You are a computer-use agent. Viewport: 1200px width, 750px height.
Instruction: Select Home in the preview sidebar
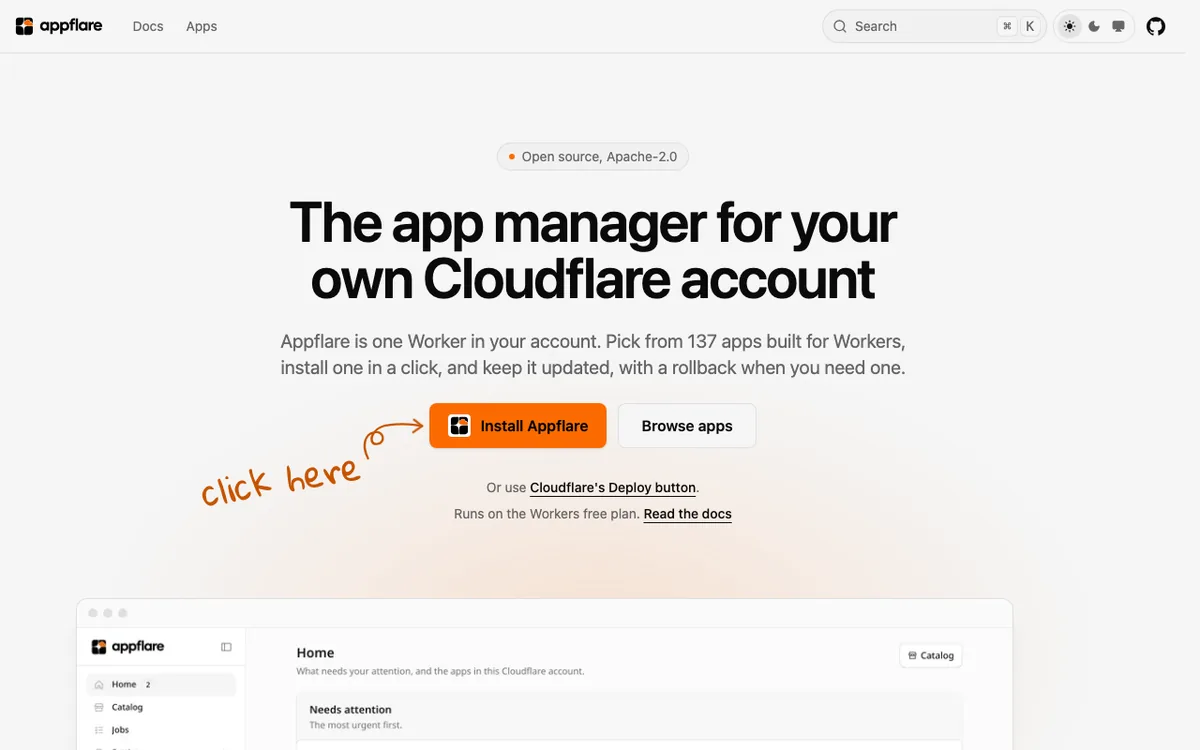[x=161, y=685]
